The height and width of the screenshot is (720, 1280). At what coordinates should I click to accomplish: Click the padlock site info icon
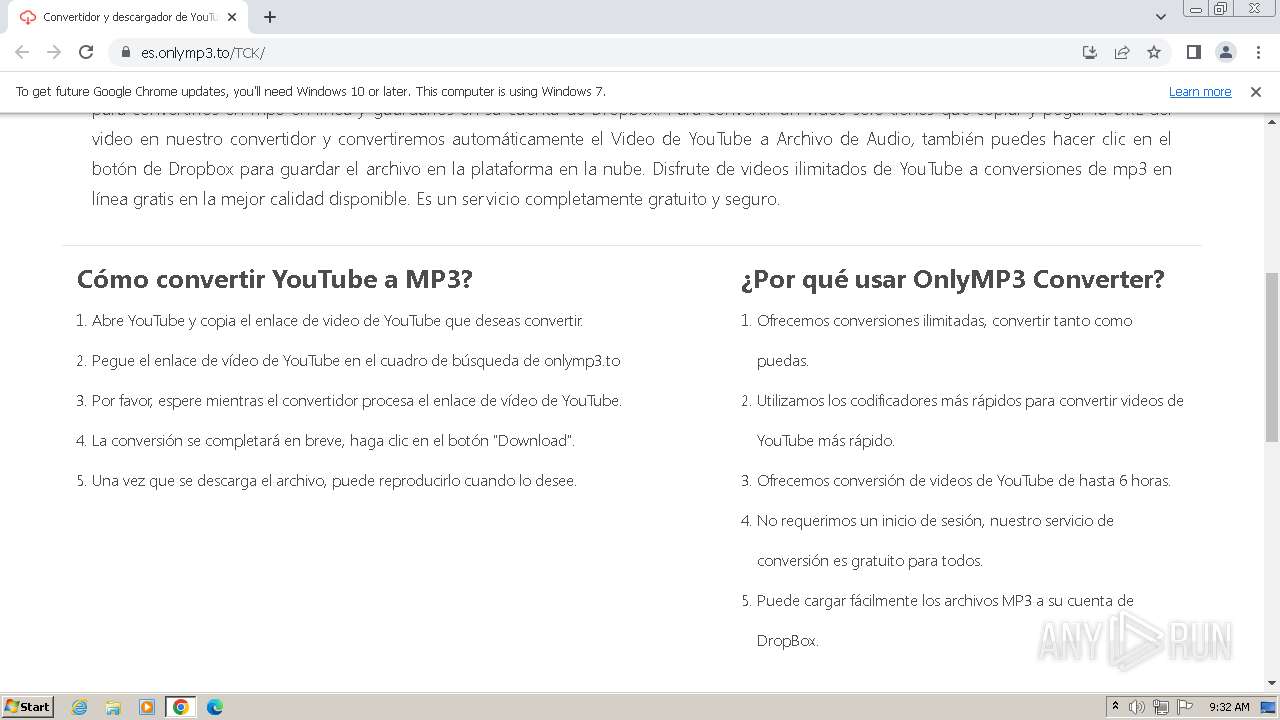(x=126, y=52)
